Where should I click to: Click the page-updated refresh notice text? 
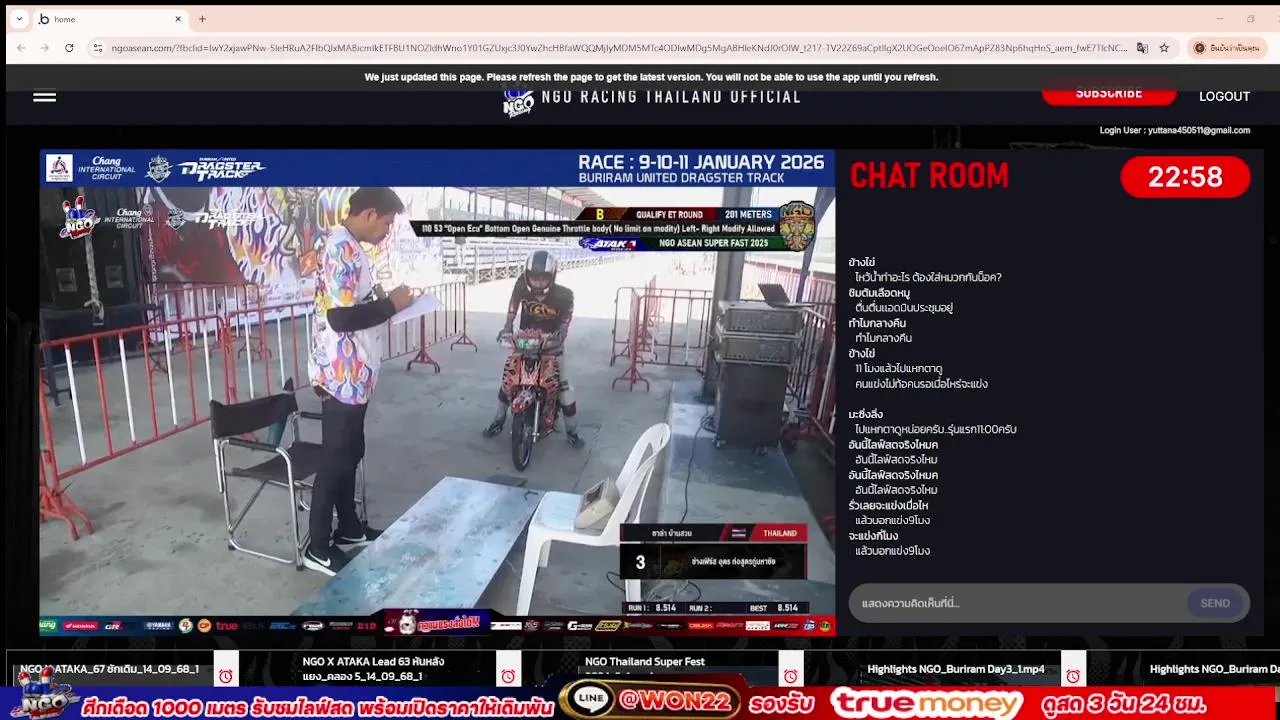(x=651, y=77)
